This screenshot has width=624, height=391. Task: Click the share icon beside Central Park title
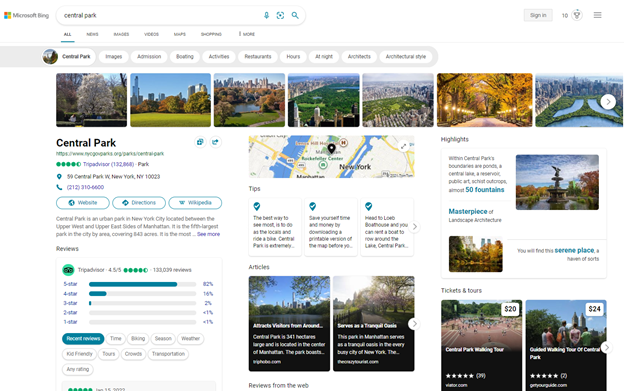click(215, 142)
